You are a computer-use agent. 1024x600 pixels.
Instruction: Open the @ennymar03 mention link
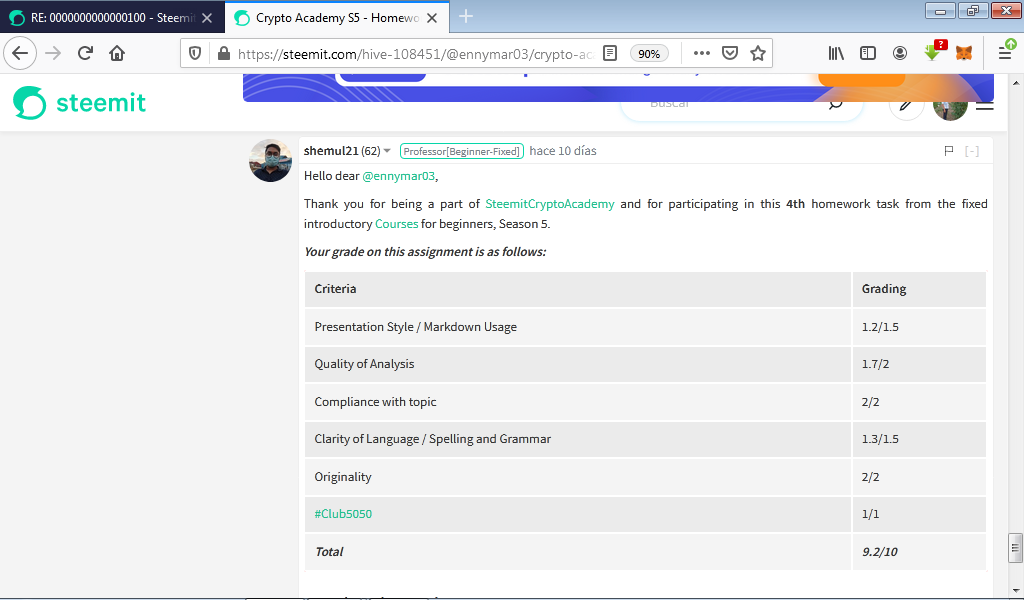(x=398, y=176)
